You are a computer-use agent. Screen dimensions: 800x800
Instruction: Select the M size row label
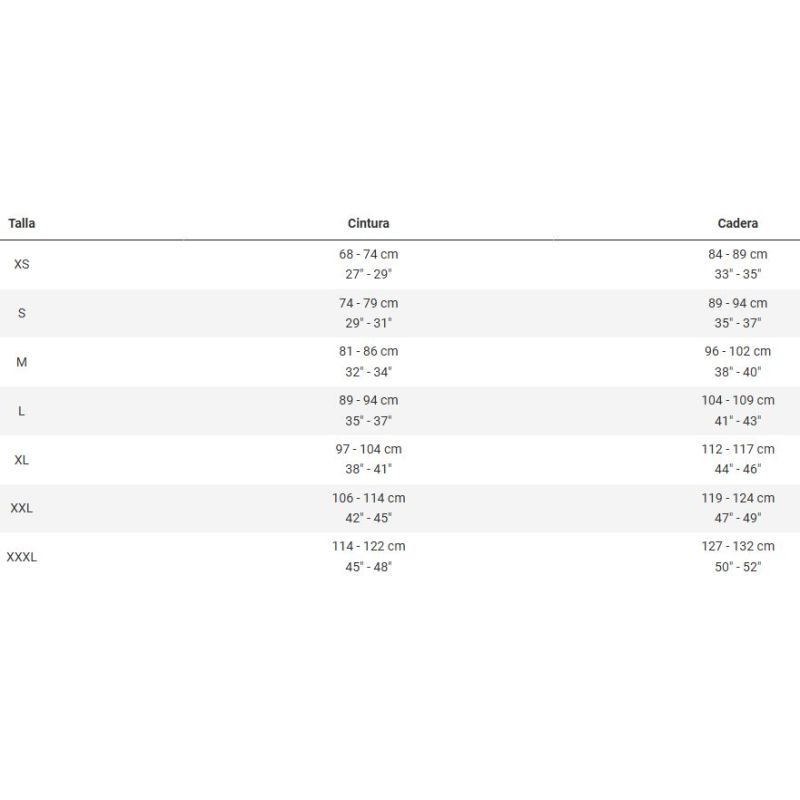21,362
